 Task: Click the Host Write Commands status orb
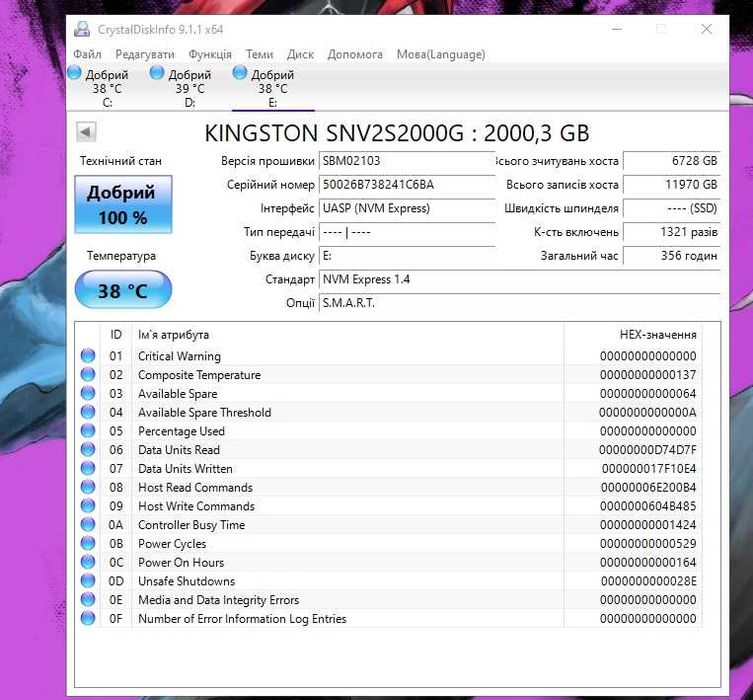[88, 505]
